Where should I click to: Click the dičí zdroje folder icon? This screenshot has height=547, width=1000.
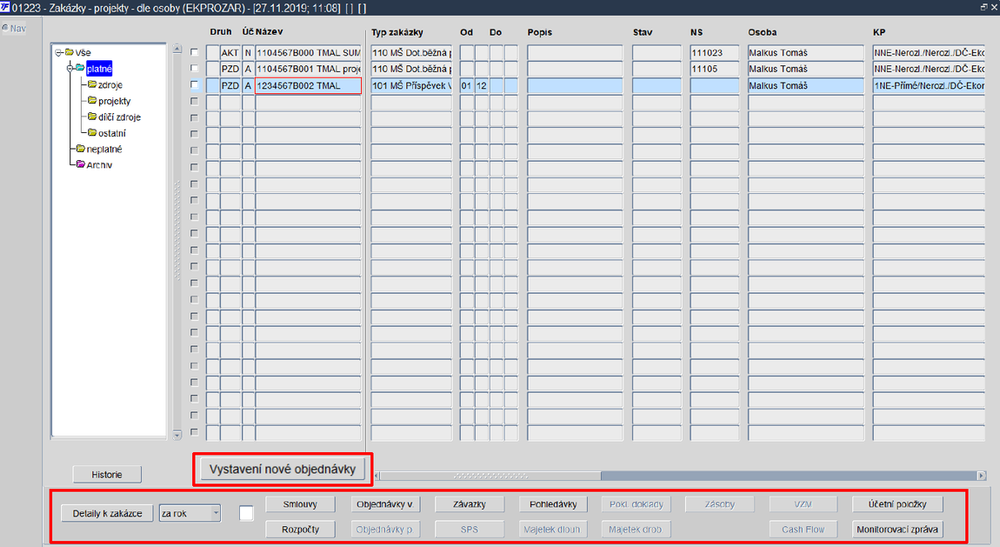click(x=92, y=116)
